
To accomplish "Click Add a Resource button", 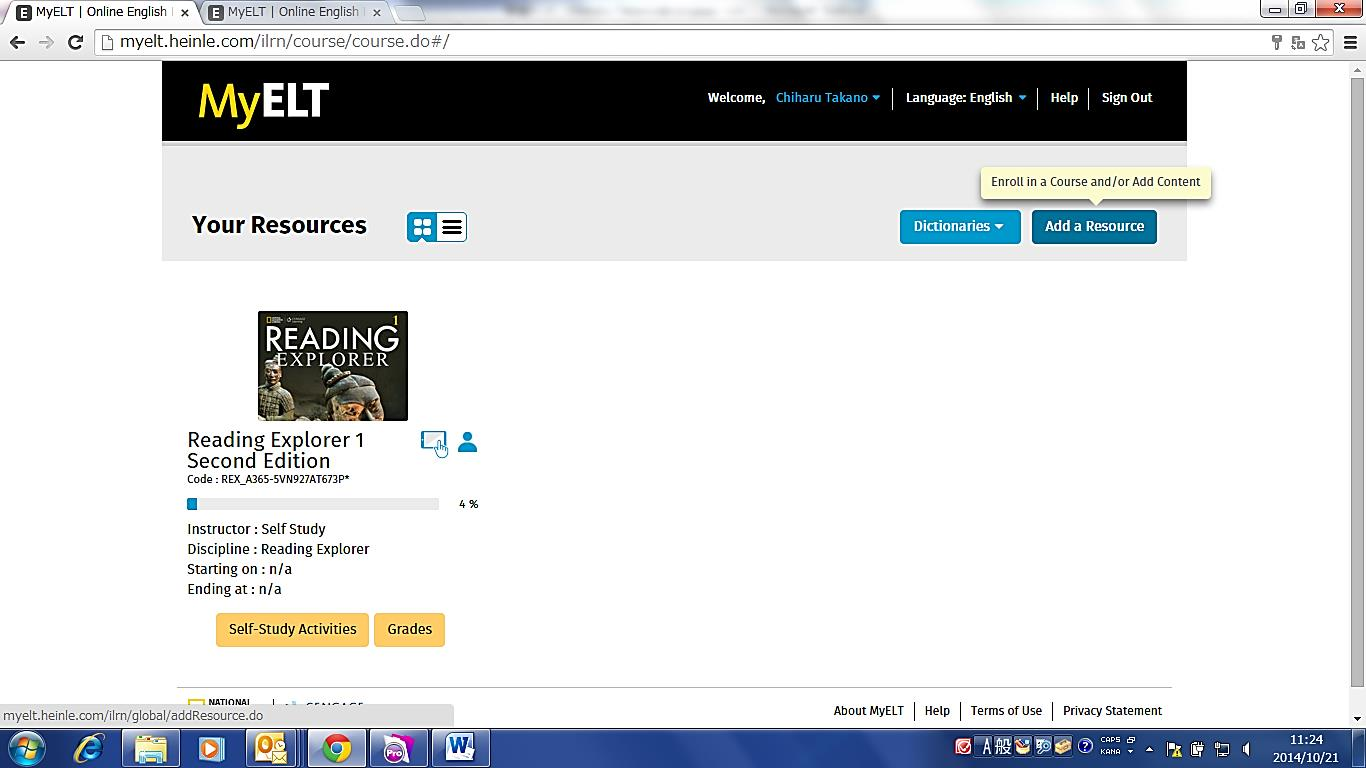I will [1094, 226].
